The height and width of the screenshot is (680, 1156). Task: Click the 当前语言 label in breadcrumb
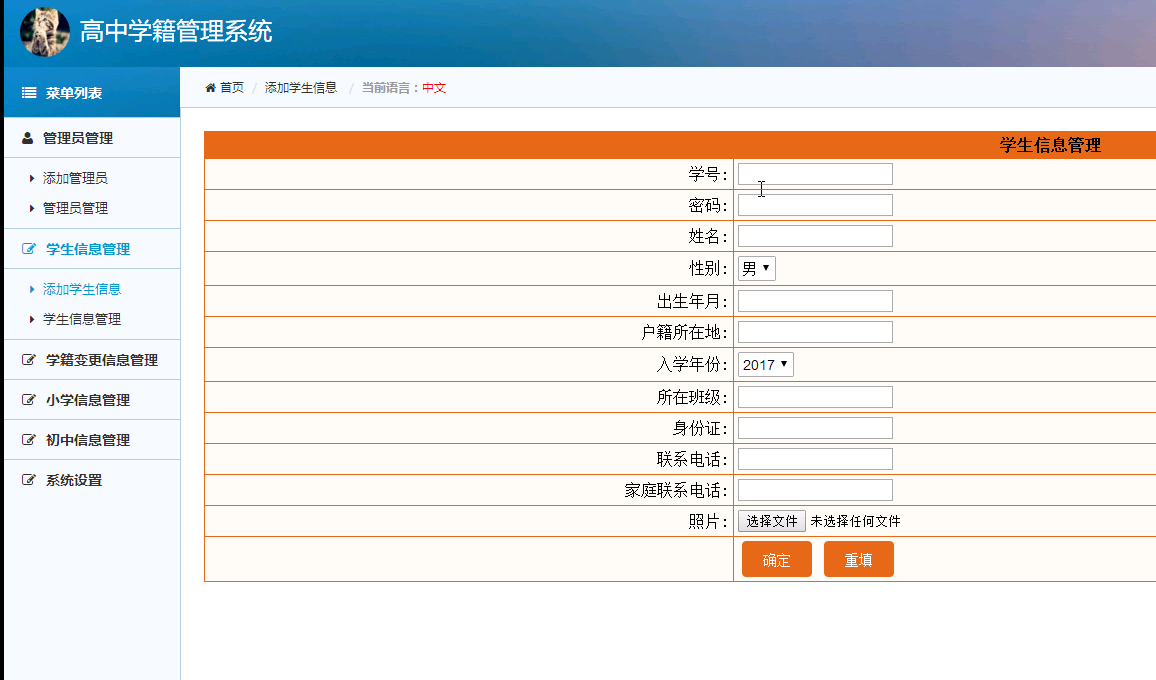coord(386,88)
